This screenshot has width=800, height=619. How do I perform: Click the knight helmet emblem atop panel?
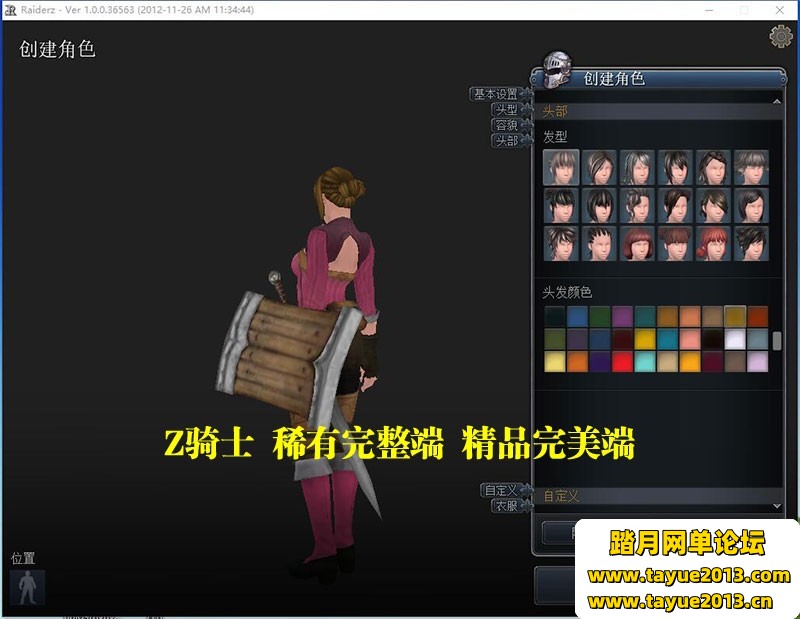556,69
